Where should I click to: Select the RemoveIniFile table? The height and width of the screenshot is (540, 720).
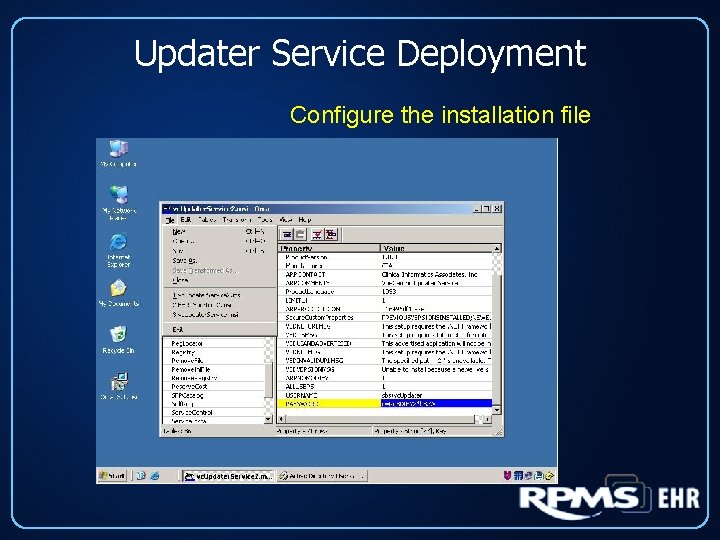(x=191, y=370)
